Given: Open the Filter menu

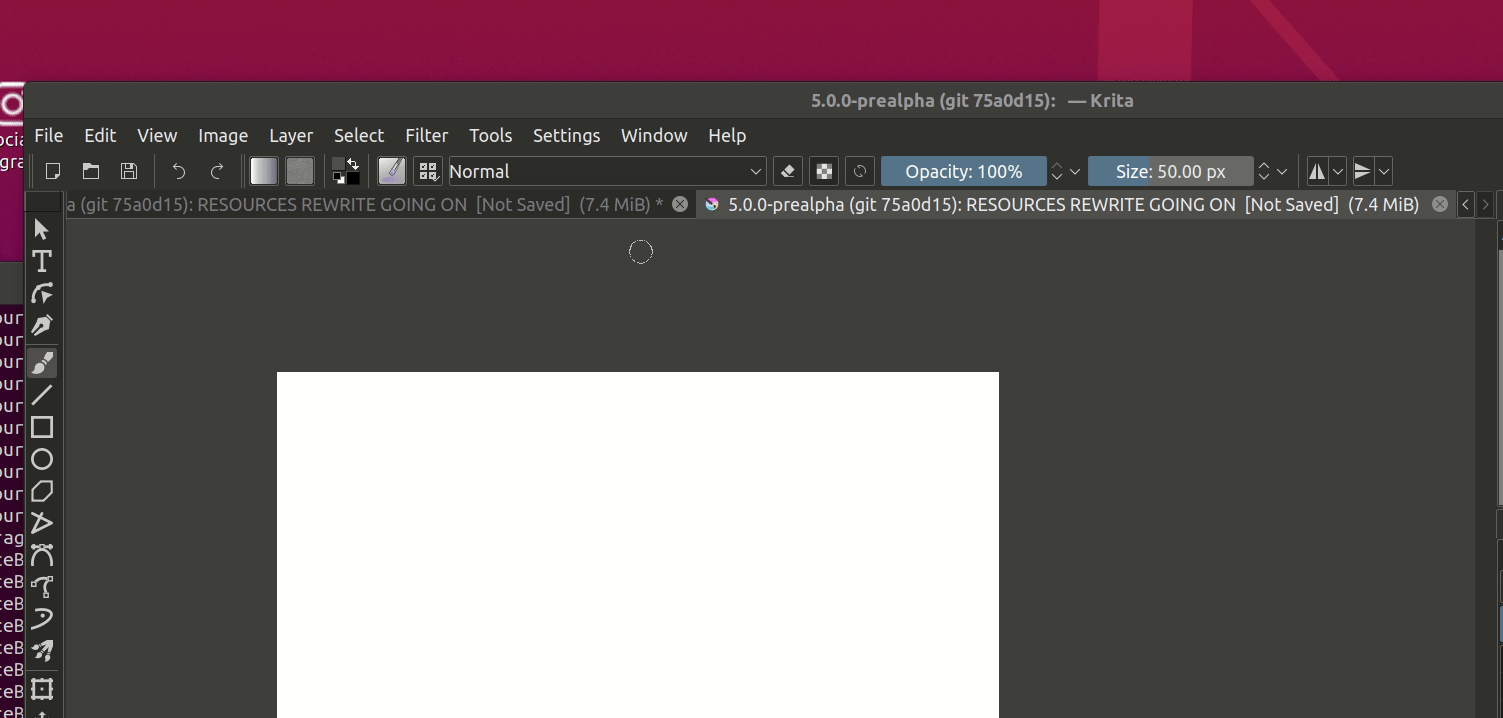Looking at the screenshot, I should pyautogui.click(x=426, y=135).
